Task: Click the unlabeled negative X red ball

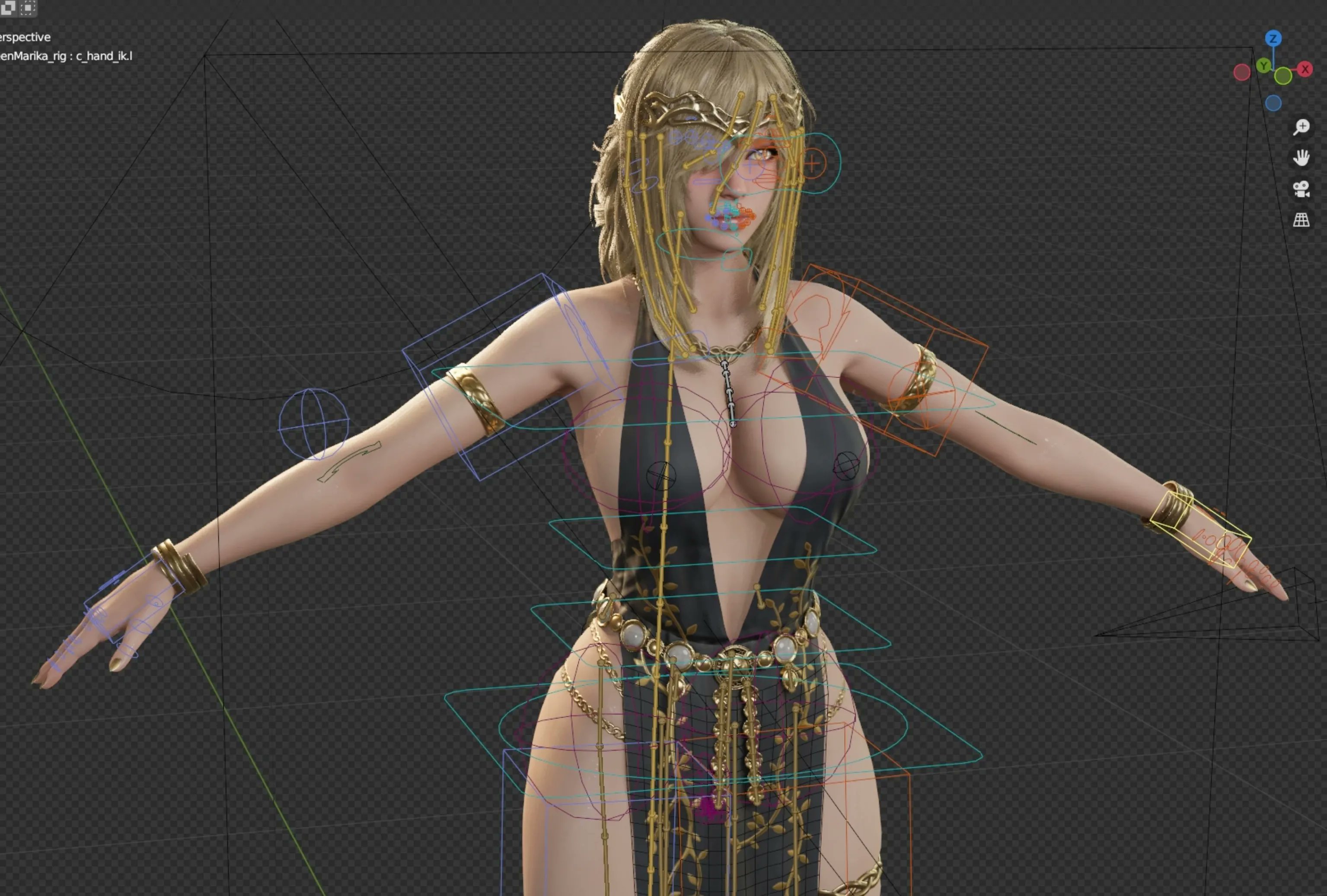Action: point(1241,73)
